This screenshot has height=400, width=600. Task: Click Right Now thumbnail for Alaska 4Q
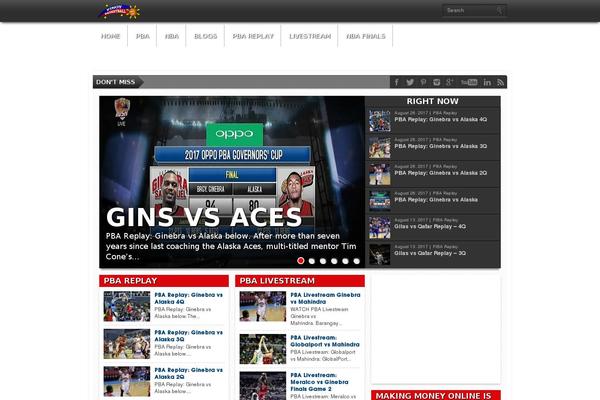(380, 121)
